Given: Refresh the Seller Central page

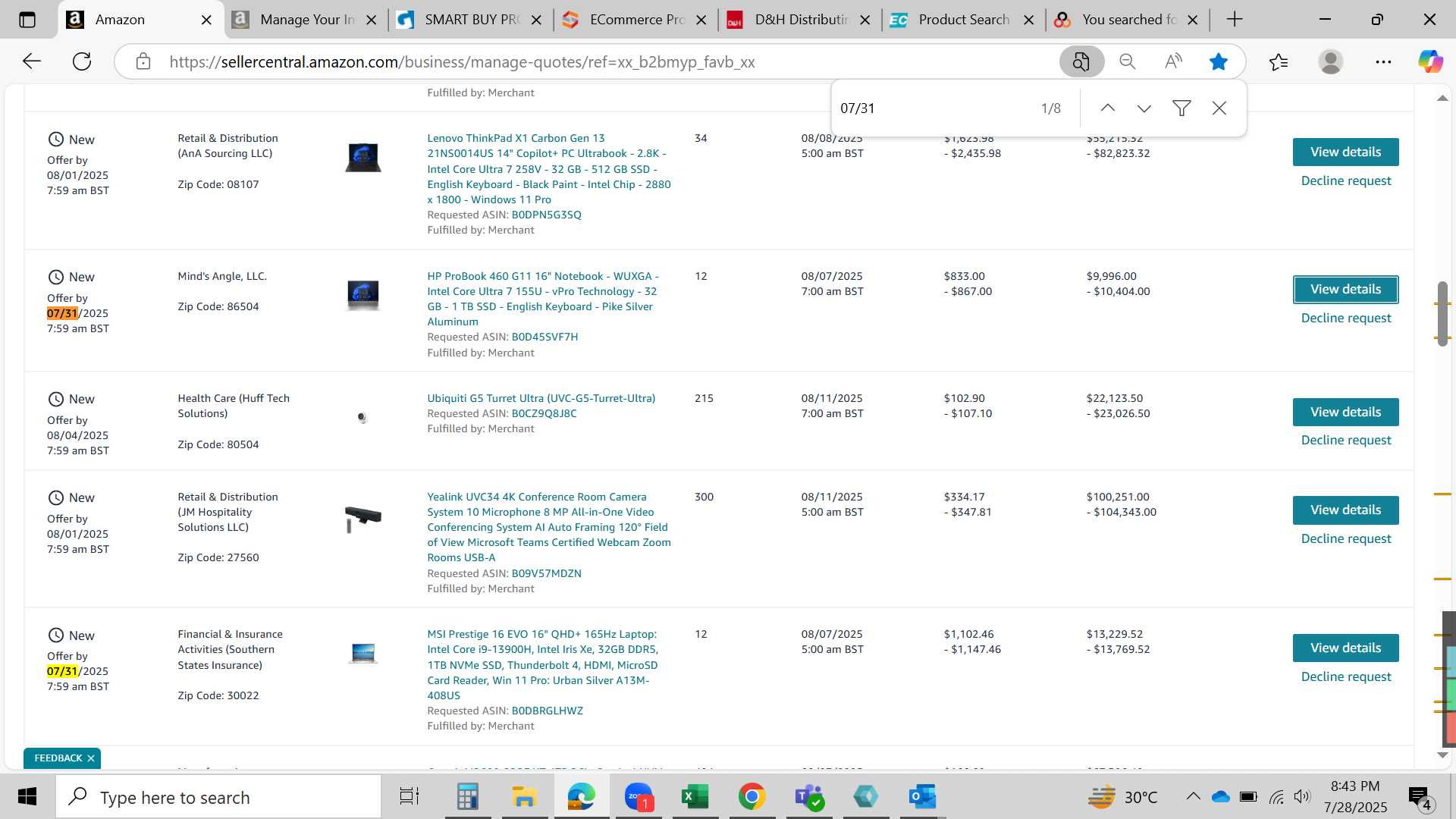Looking at the screenshot, I should (82, 61).
